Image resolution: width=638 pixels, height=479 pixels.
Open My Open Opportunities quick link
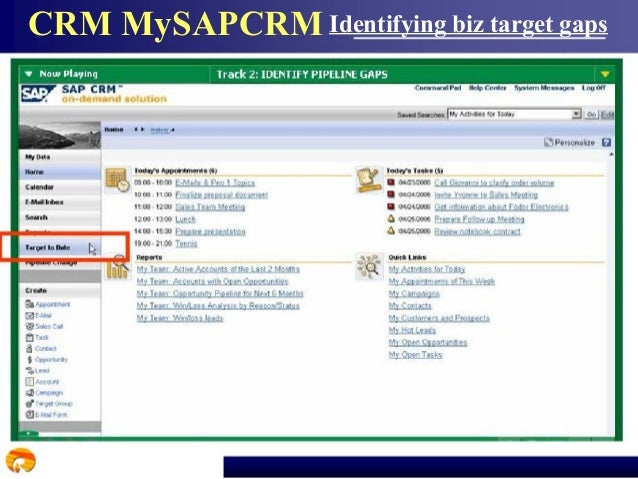428,342
